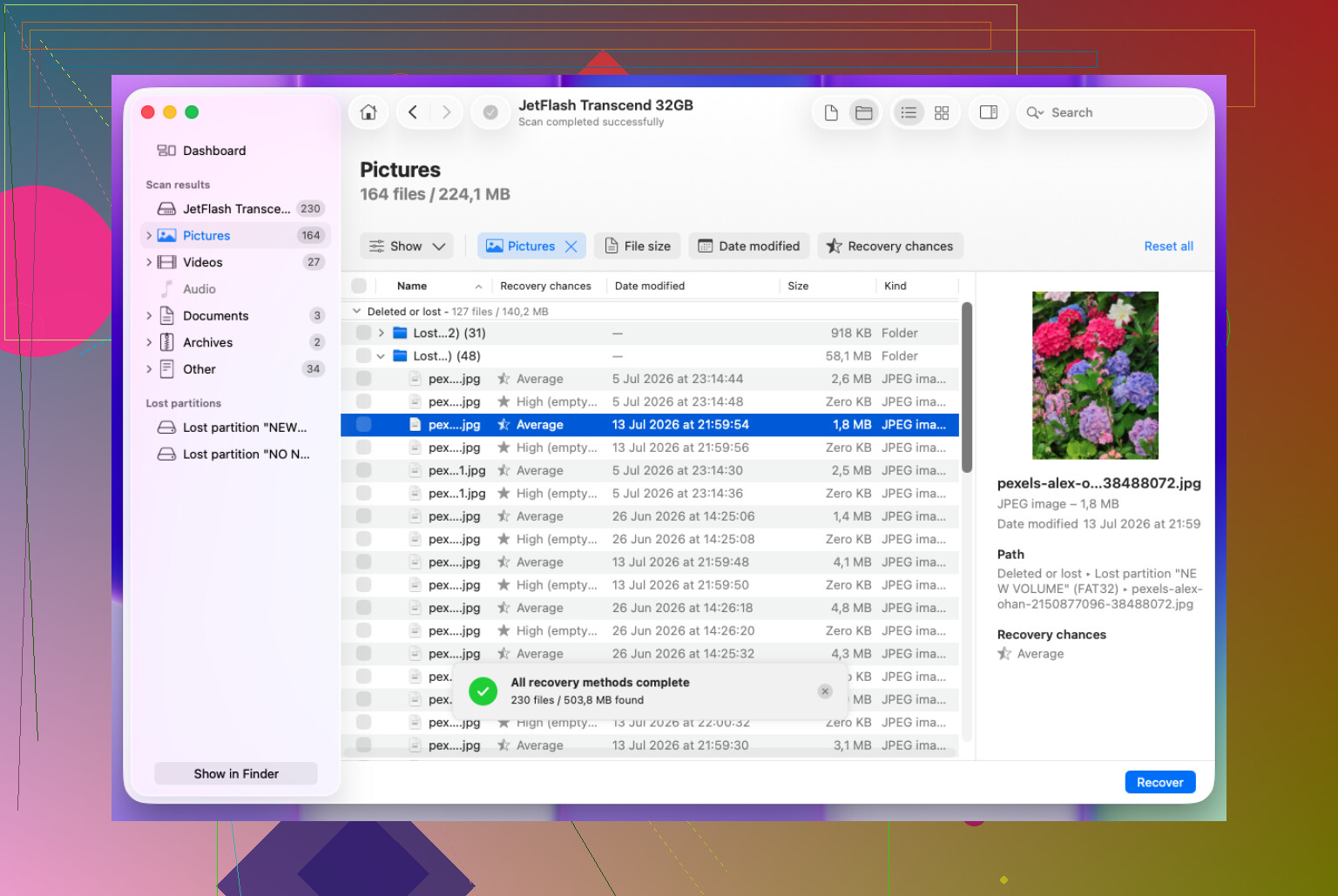Open the Date modified filter button
Image resolution: width=1338 pixels, height=896 pixels.
pos(750,246)
